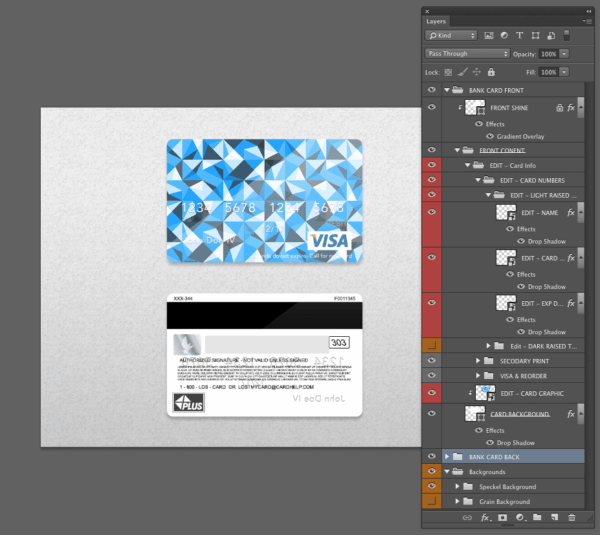The height and width of the screenshot is (535, 600).
Task: Expand the VISA & REORDER group
Action: coord(478,376)
